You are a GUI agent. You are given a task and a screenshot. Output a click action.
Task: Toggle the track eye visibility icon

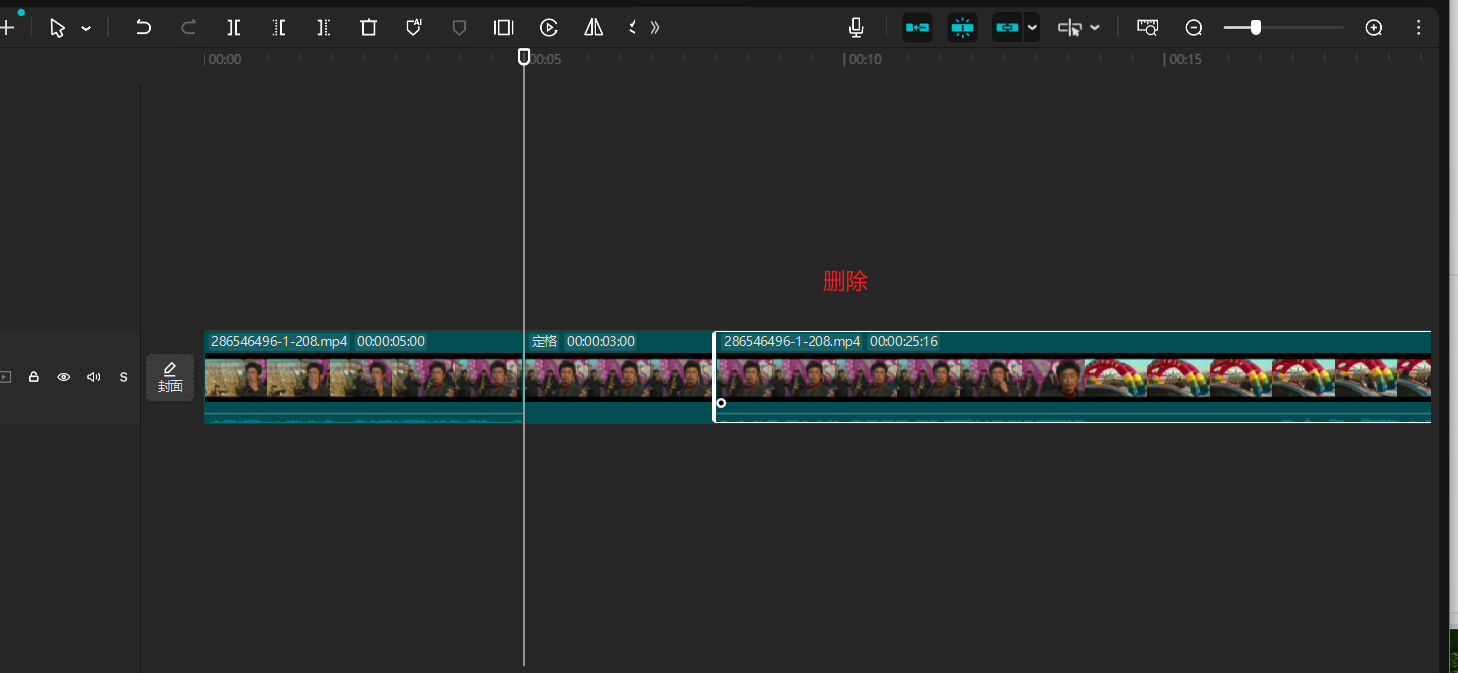(x=64, y=377)
